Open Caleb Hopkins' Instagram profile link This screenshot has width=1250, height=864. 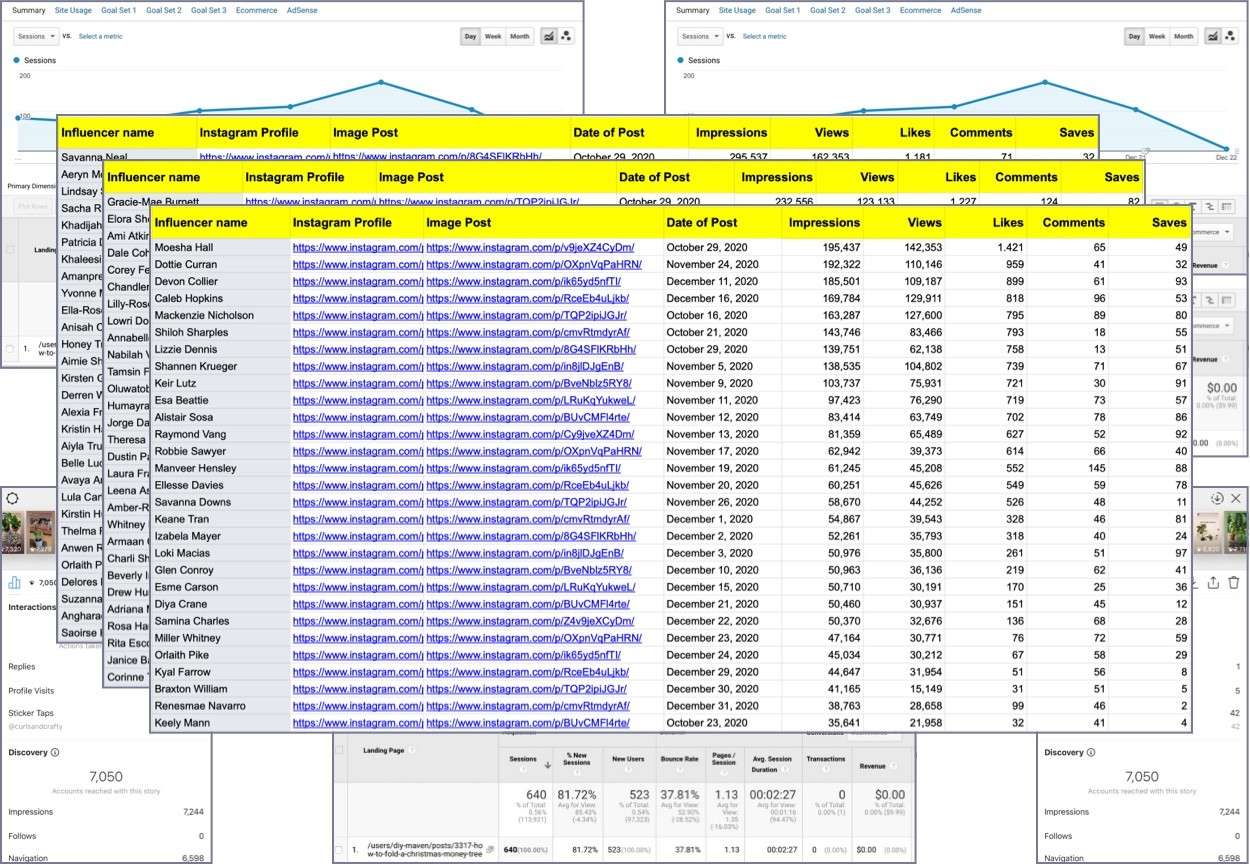tap(358, 298)
